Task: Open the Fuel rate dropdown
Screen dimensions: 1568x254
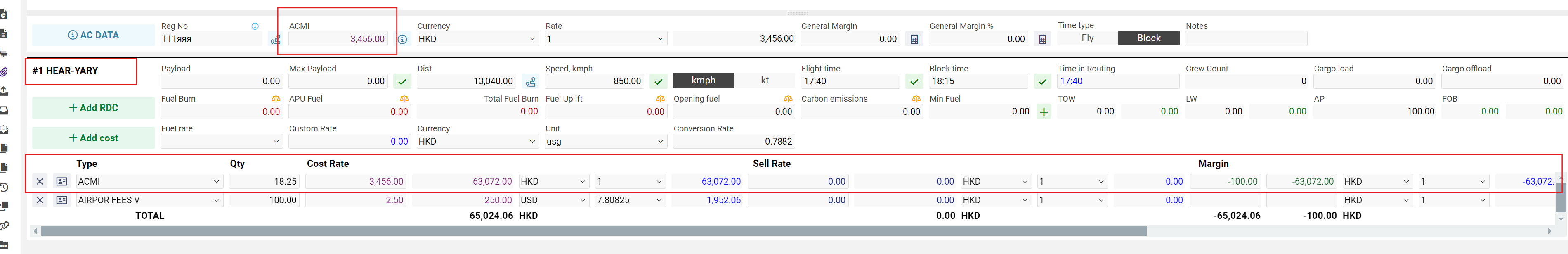Action: pos(221,142)
